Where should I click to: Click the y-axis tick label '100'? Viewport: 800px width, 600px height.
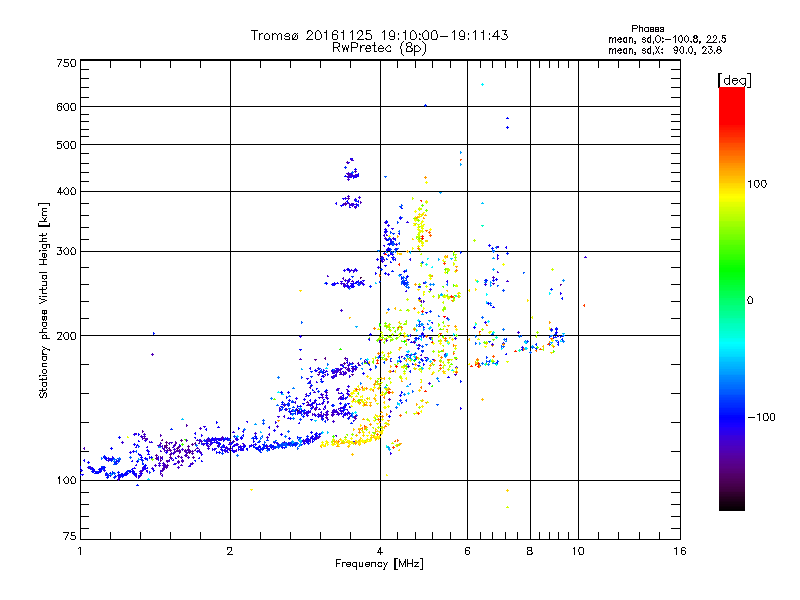click(66, 480)
